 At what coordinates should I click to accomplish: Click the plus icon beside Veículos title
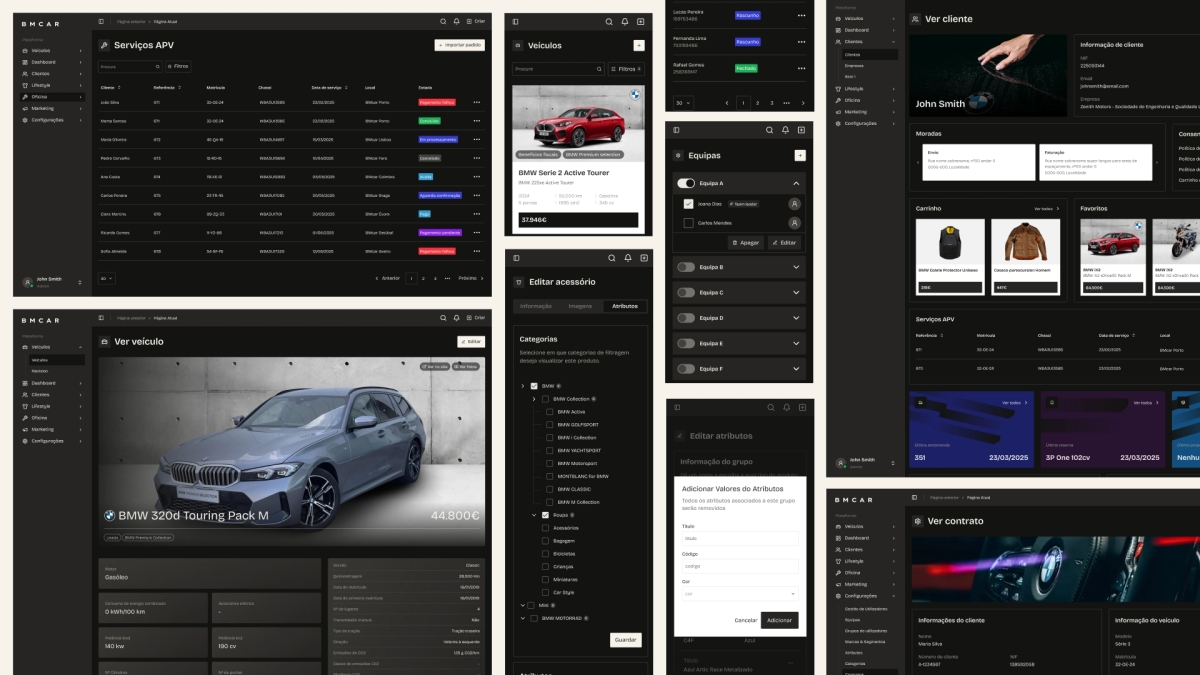[639, 45]
